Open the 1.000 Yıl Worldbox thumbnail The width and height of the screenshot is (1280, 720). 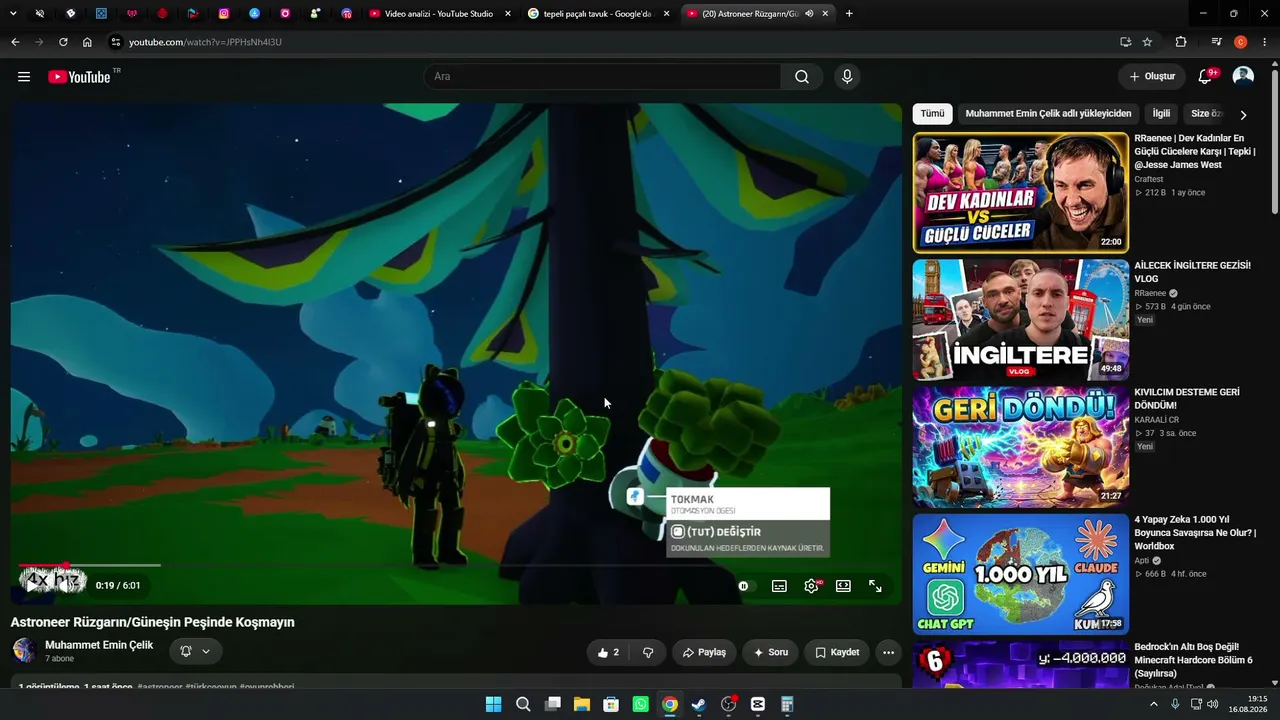(1020, 574)
